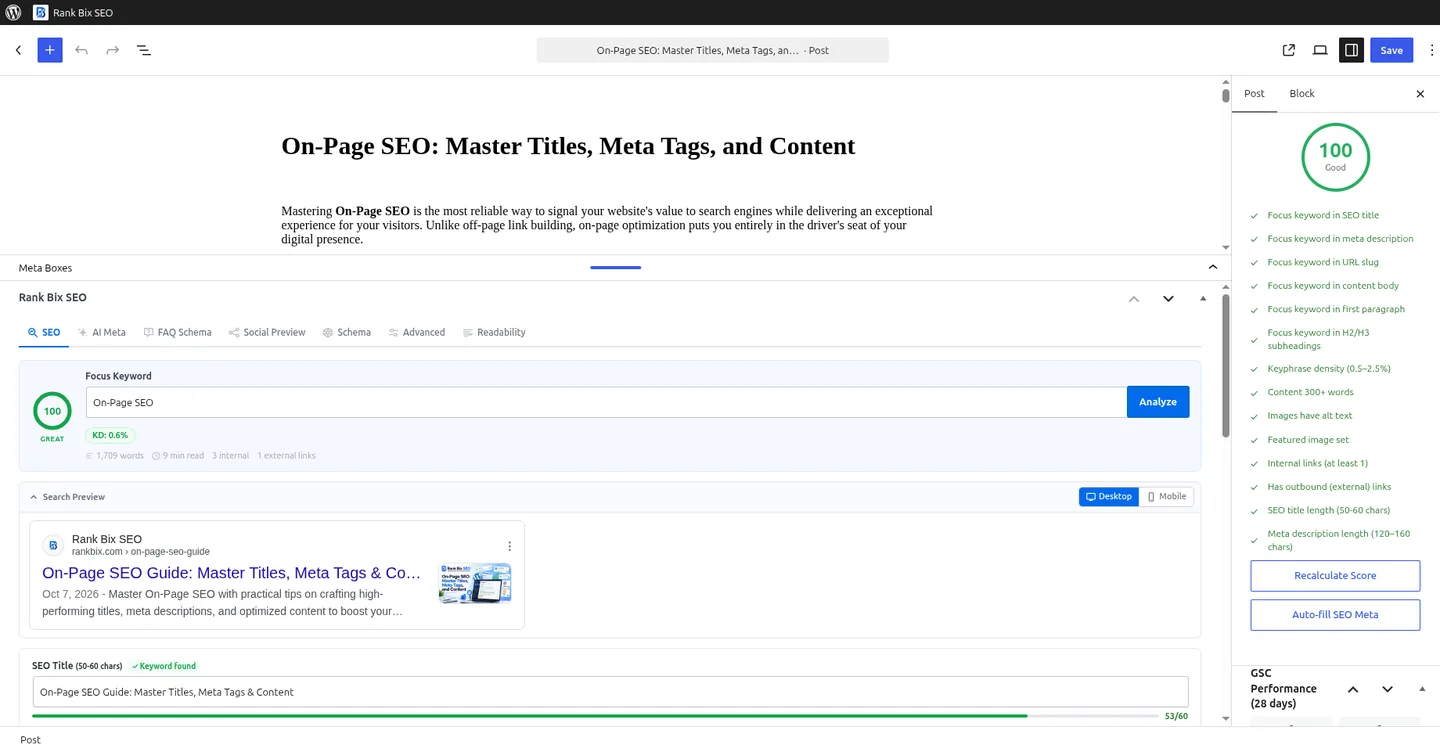Click the Rank Bix SEO admin bar icon

[x=40, y=13]
